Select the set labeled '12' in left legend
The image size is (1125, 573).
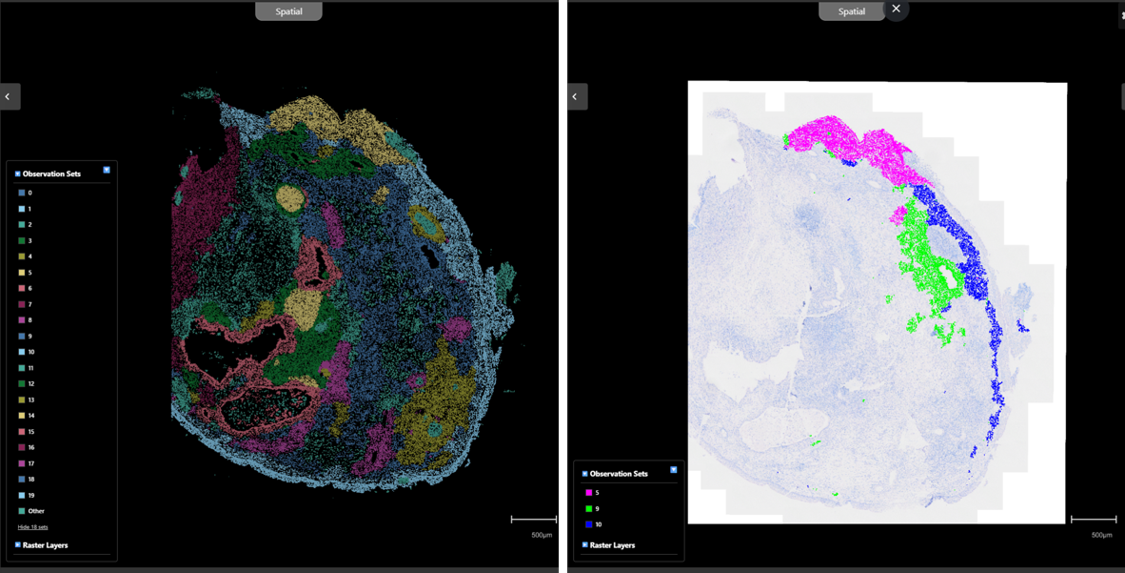point(32,384)
